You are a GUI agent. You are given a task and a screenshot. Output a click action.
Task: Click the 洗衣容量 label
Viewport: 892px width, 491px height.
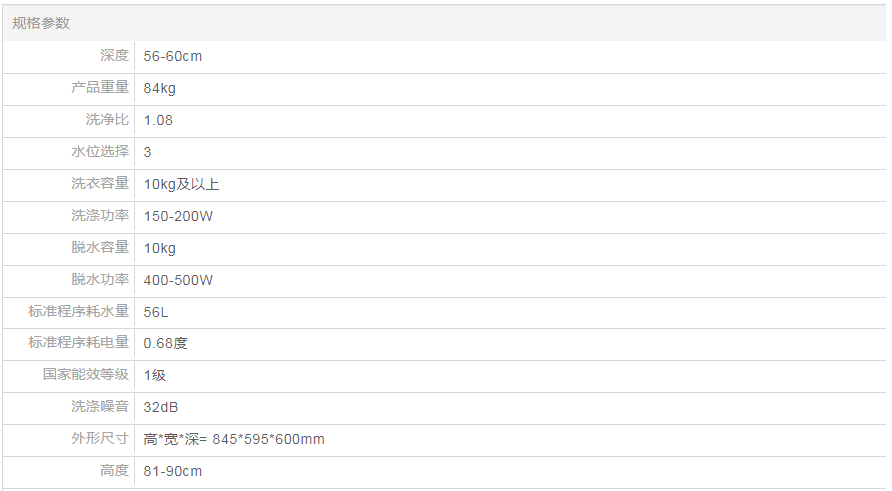(x=100, y=184)
